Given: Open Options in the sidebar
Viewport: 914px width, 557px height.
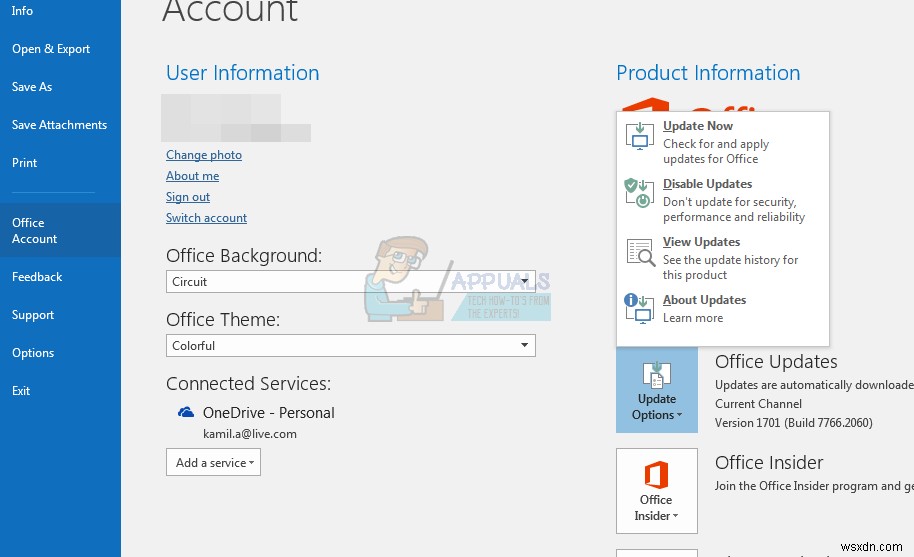Looking at the screenshot, I should [x=60, y=352].
